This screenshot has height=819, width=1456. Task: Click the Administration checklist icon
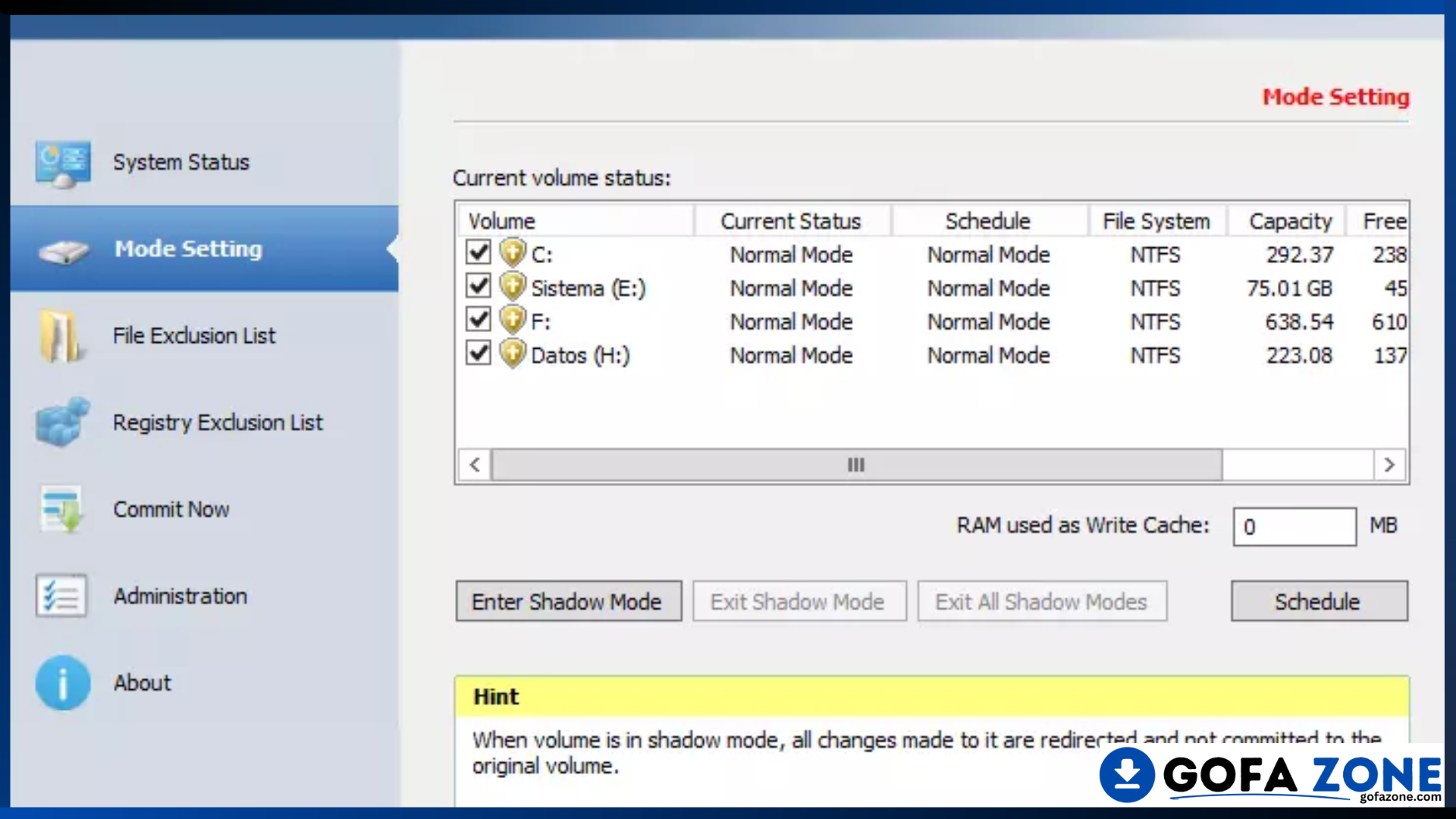pyautogui.click(x=61, y=595)
